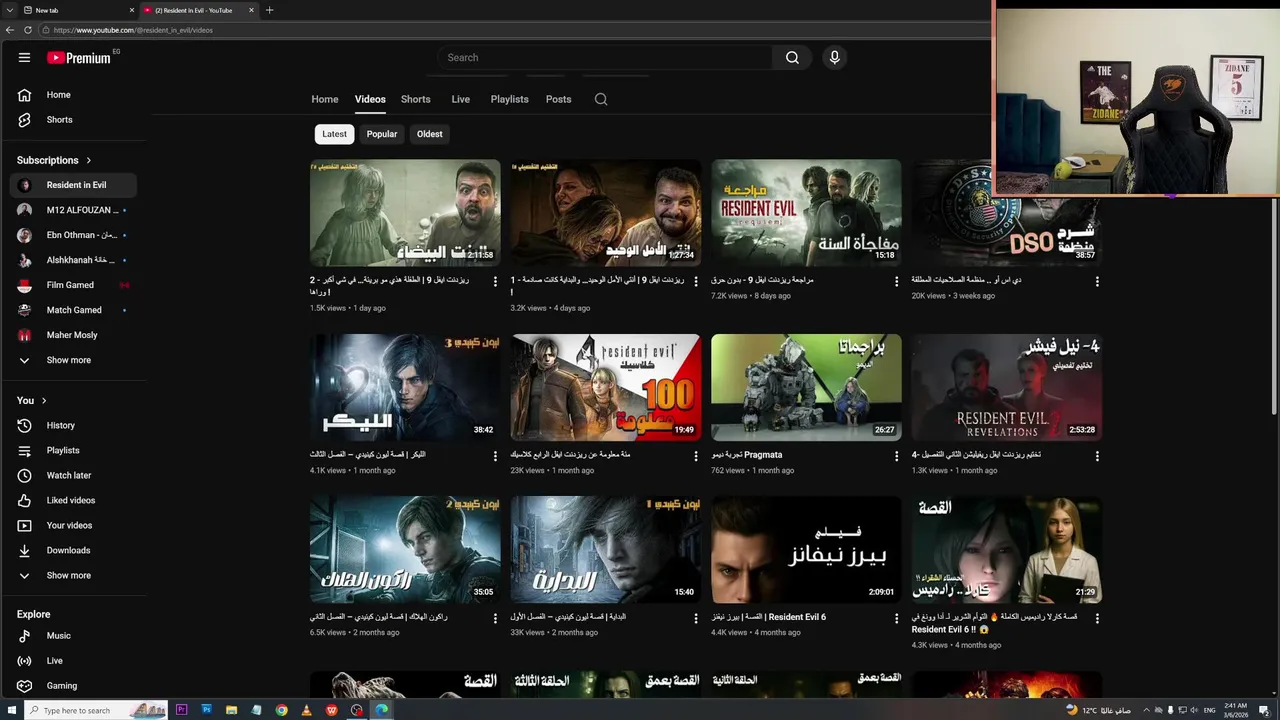
Task: Play the Pragmata demo video thumbnail
Action: click(x=806, y=387)
